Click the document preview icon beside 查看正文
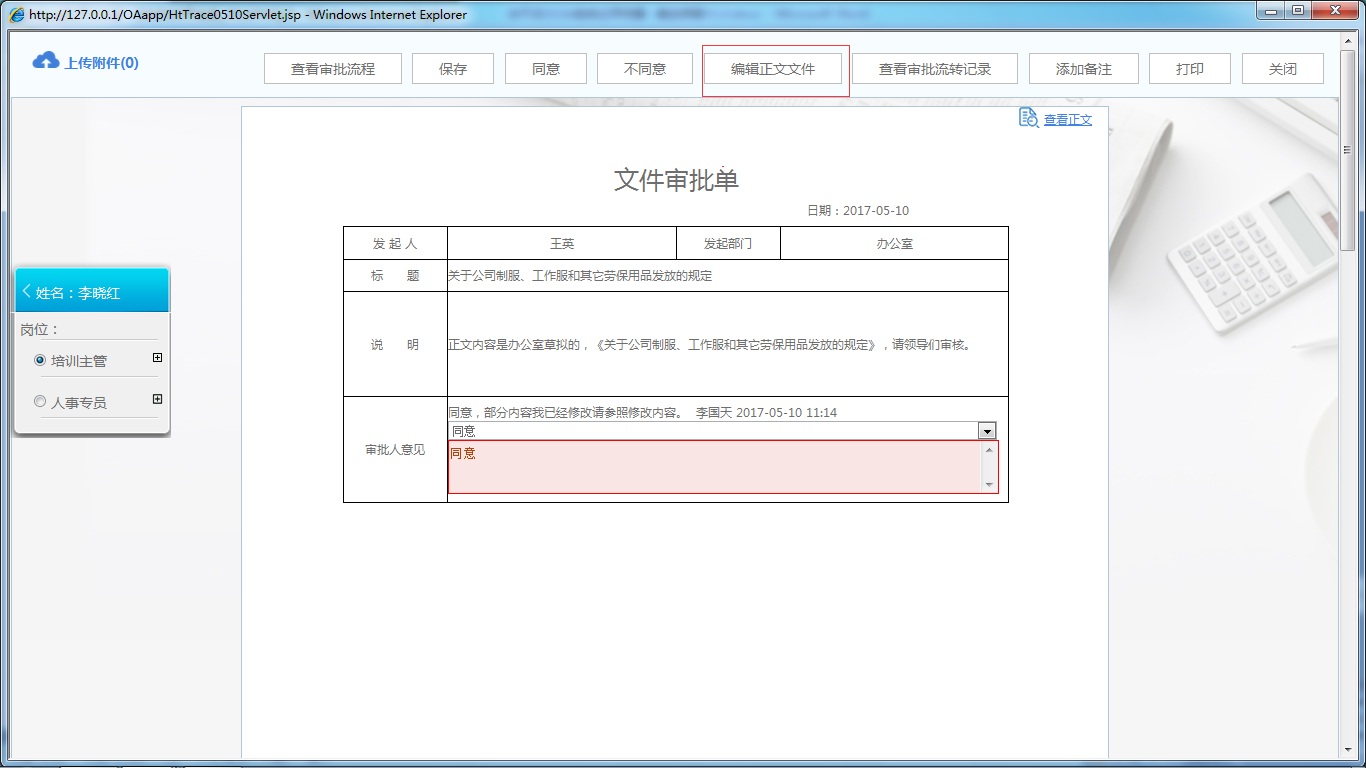The height and width of the screenshot is (768, 1366). point(1027,118)
